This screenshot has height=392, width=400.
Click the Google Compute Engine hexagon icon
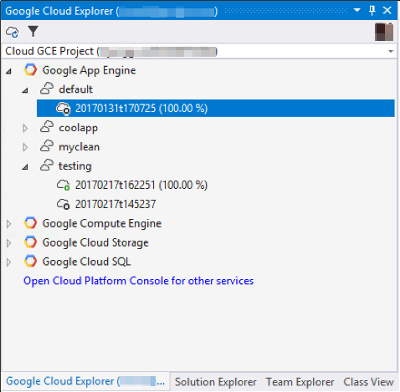[30, 223]
